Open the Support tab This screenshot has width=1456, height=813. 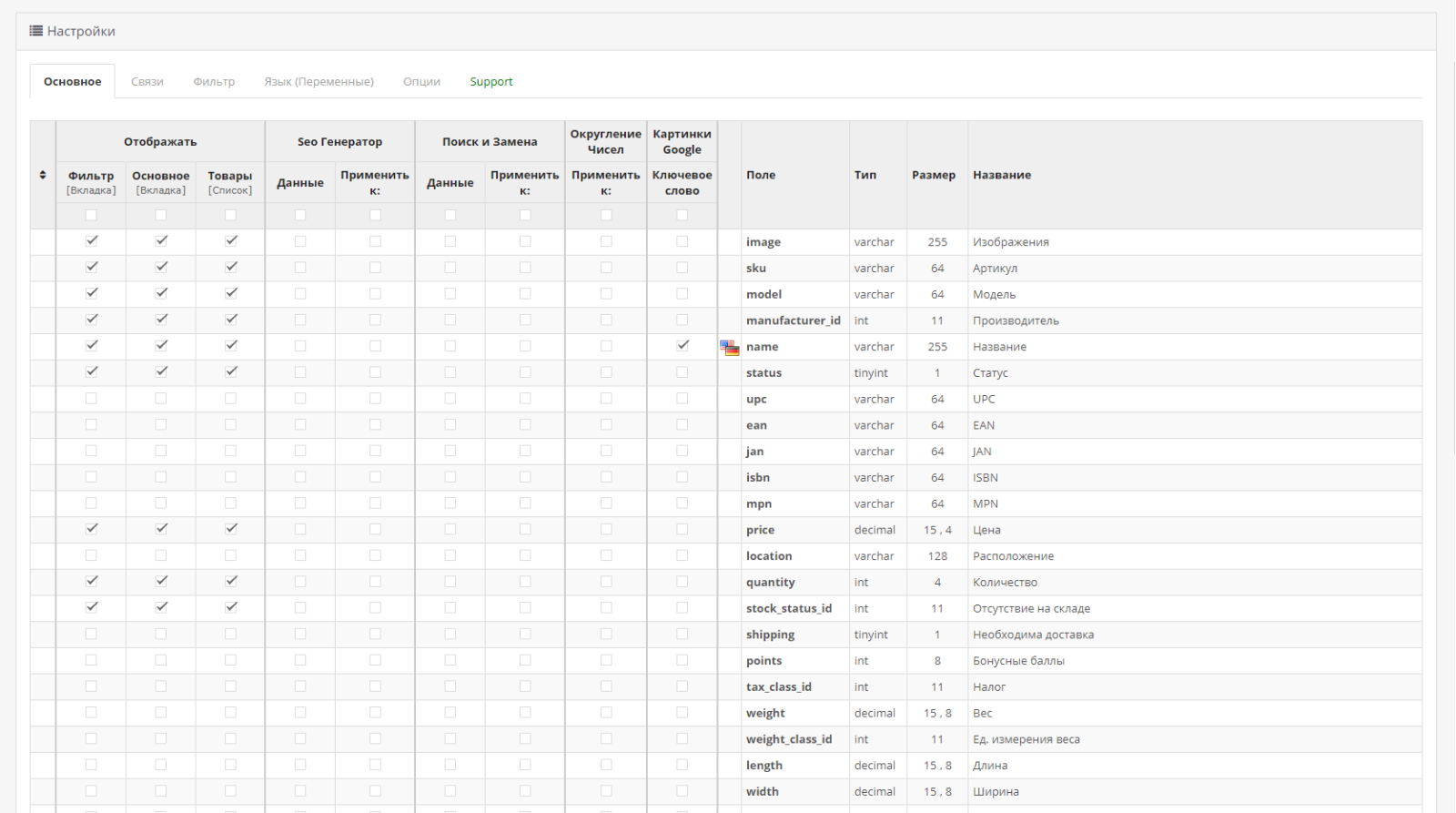tap(491, 81)
